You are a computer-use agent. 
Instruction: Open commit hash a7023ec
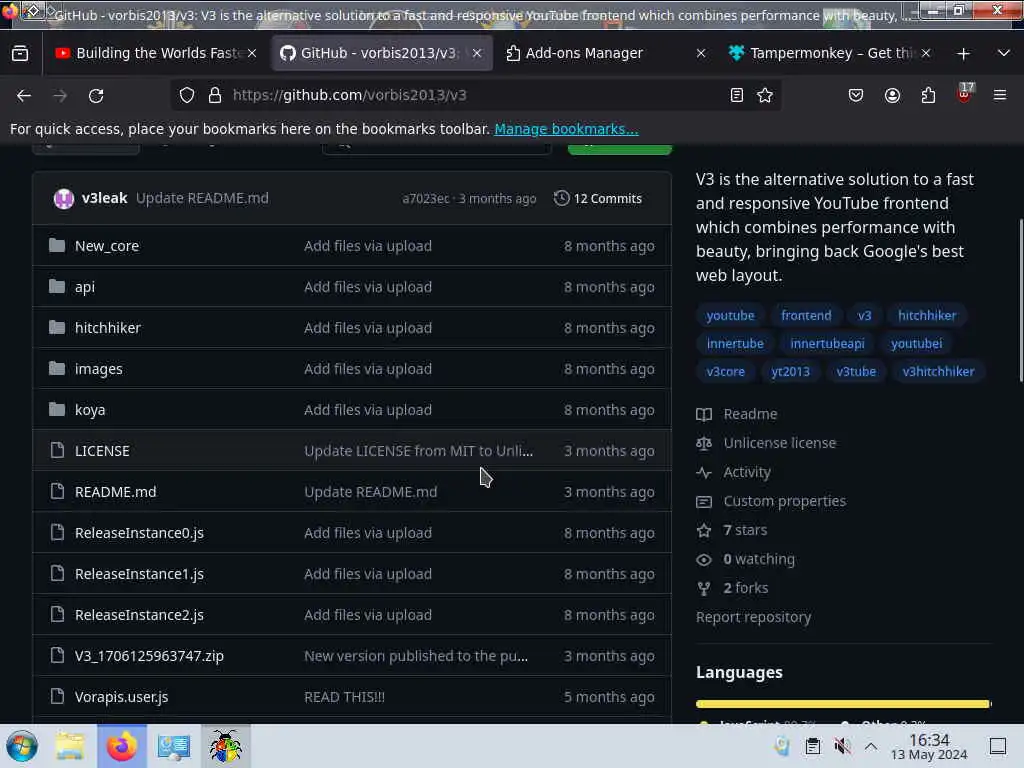(x=426, y=199)
